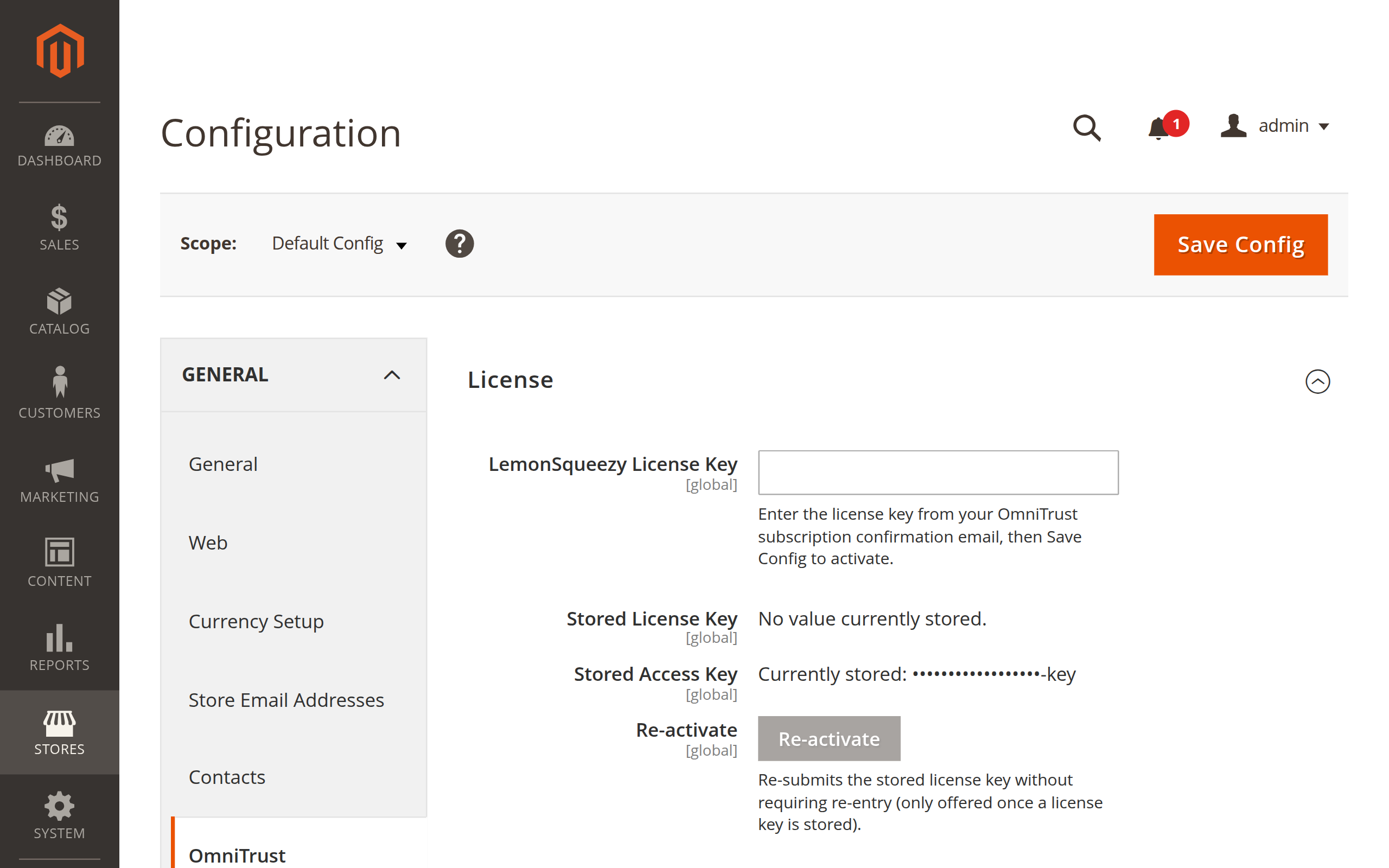Open the System menu
The image size is (1389, 868).
[x=60, y=816]
